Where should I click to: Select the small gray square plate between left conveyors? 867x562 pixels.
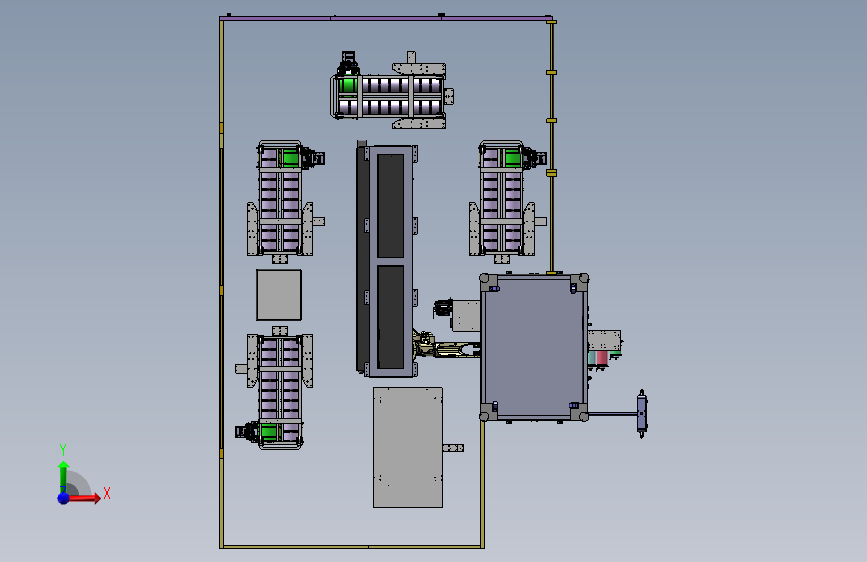(x=279, y=295)
